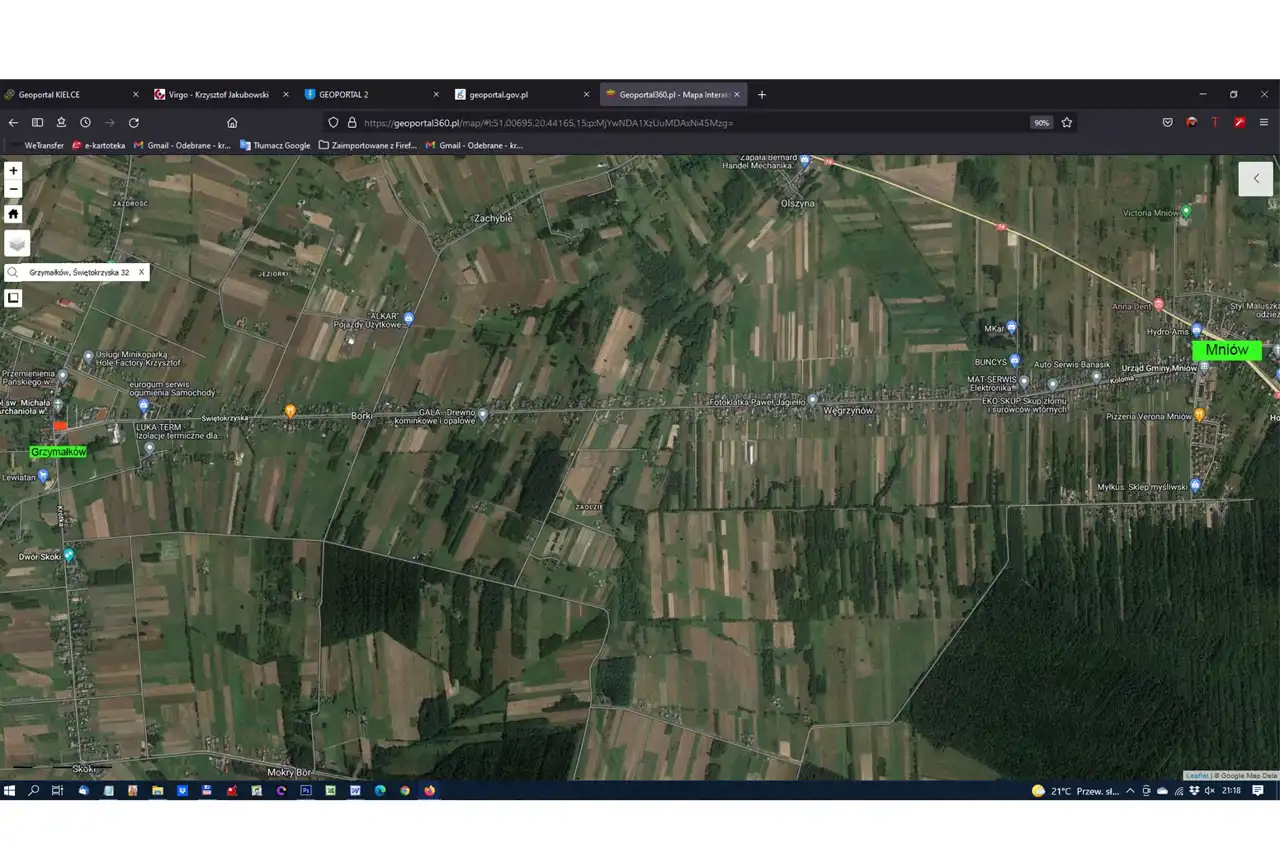Image resolution: width=1280 pixels, height=853 pixels.
Task: Expand the right side panel chevron
Action: point(1256,179)
